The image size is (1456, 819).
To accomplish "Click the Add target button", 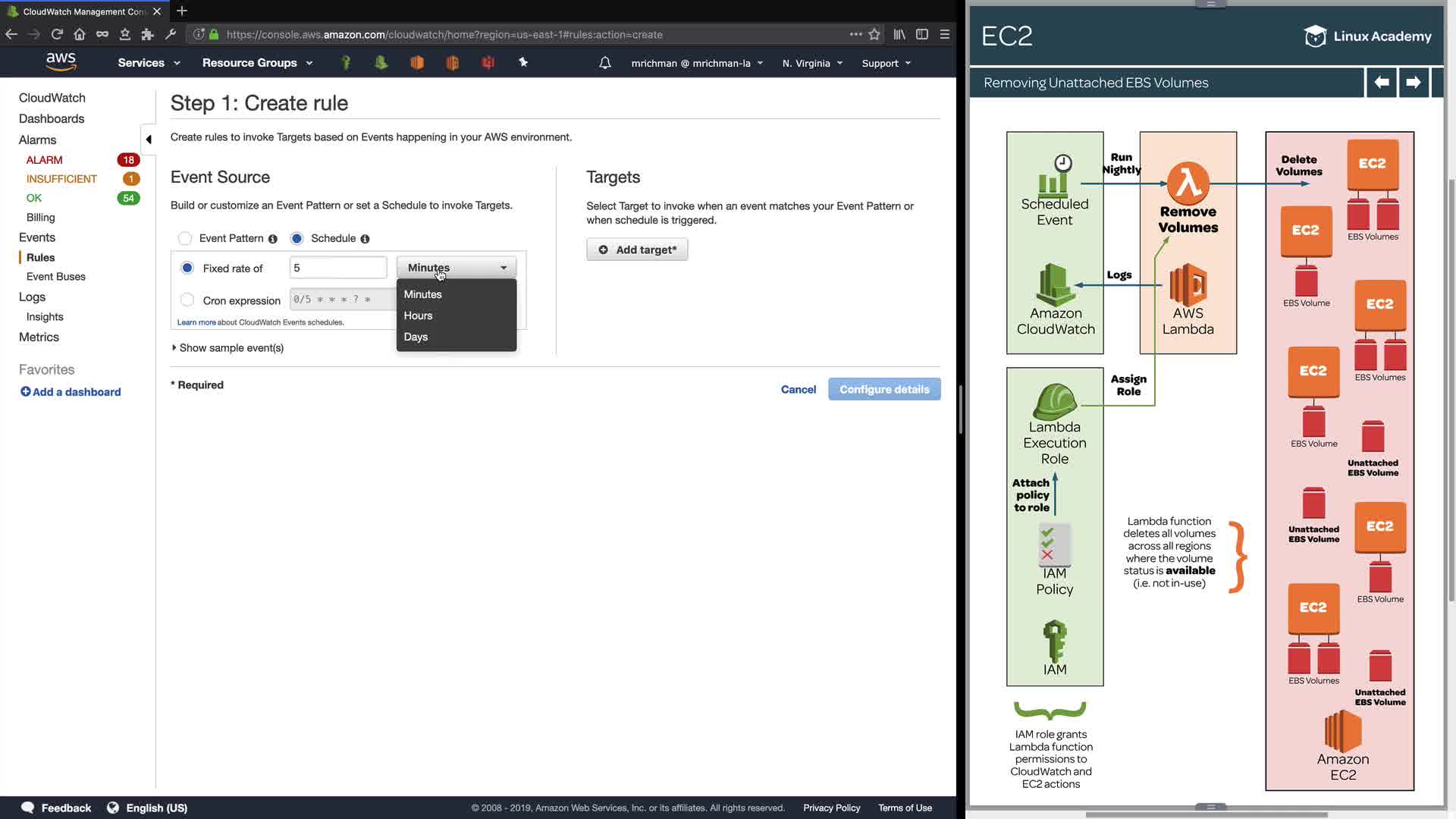I will 637,249.
